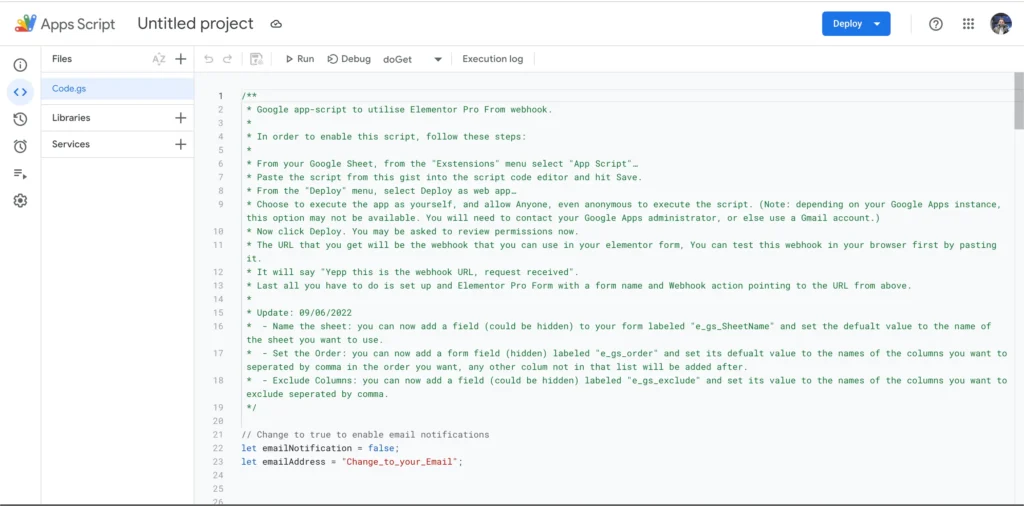Select the Editor code icon in sidebar

click(20, 92)
